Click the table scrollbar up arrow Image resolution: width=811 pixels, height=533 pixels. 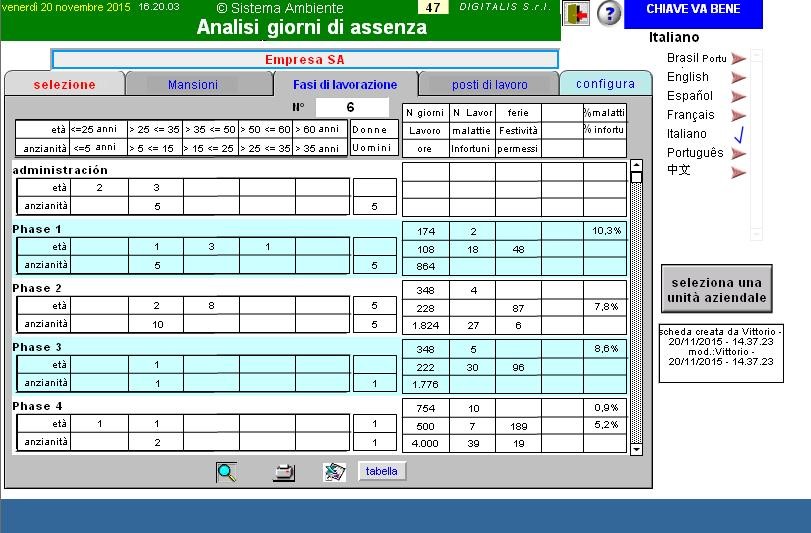tap(637, 165)
